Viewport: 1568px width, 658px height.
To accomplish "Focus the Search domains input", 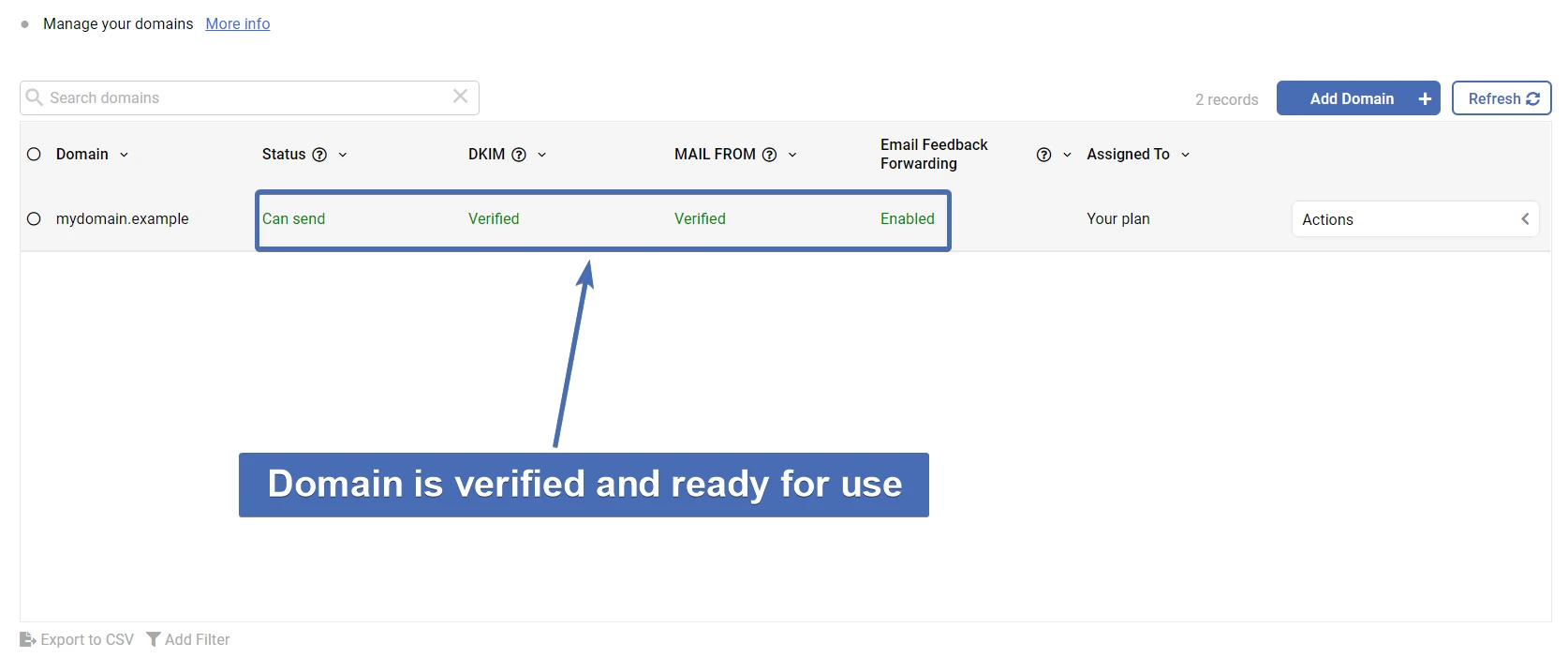I will click(x=249, y=97).
